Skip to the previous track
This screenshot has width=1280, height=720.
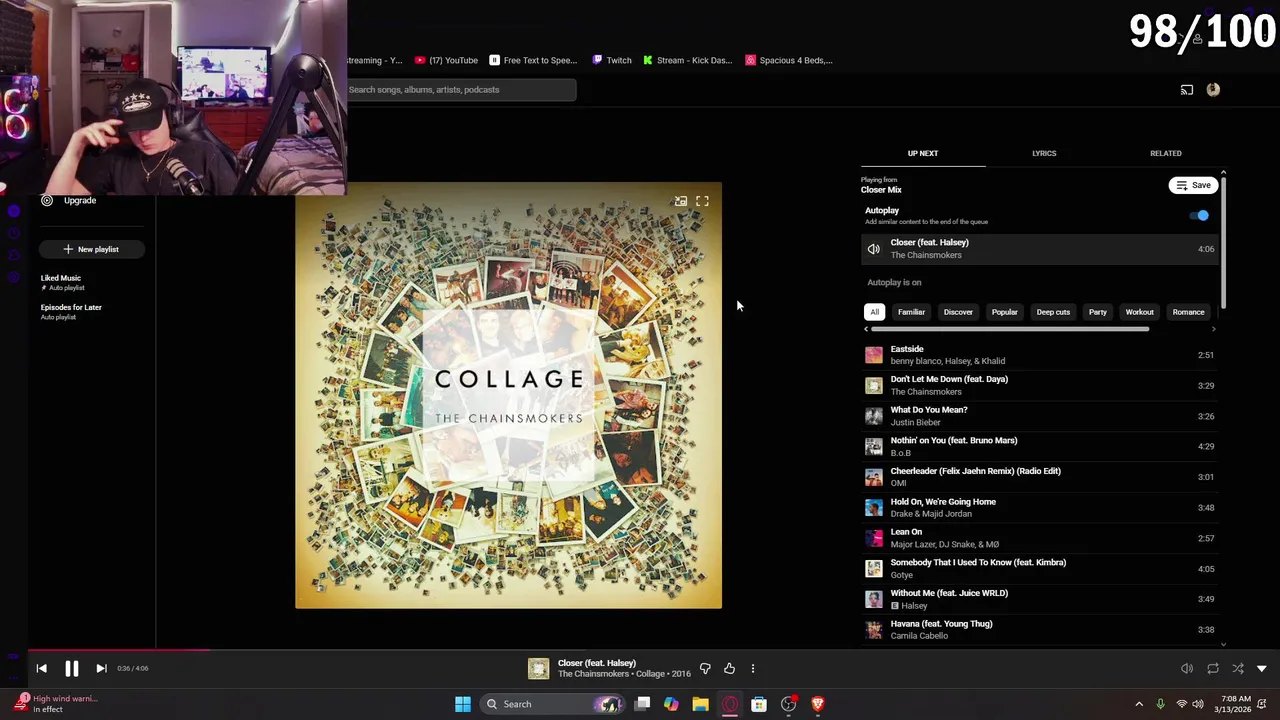click(41, 668)
